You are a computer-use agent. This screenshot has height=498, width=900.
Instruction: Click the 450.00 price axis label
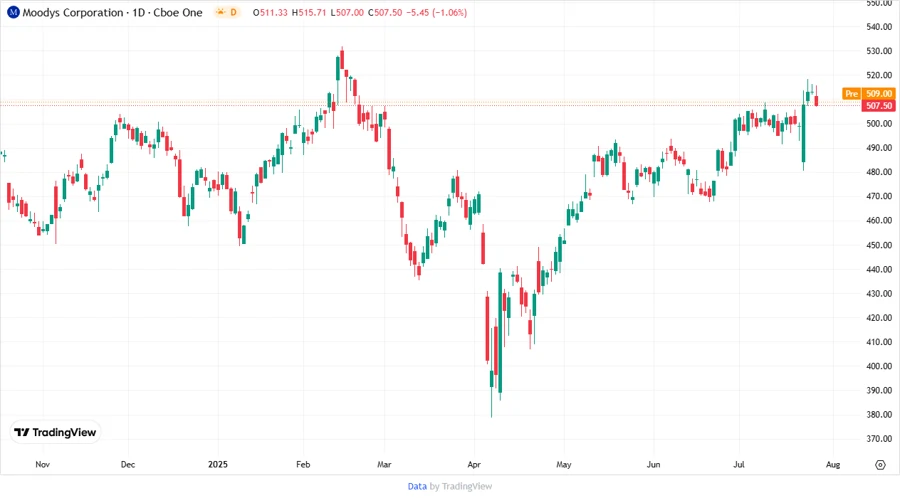pos(879,245)
